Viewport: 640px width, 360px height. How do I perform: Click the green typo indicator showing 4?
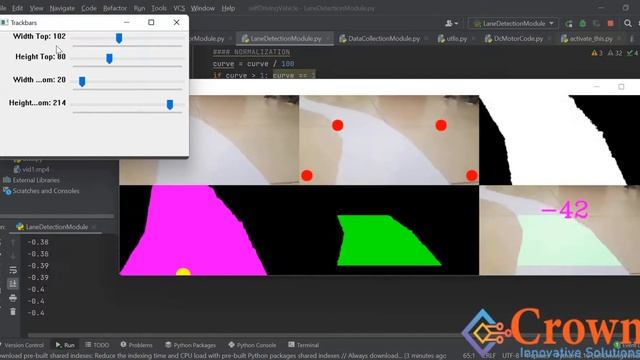pos(633,53)
